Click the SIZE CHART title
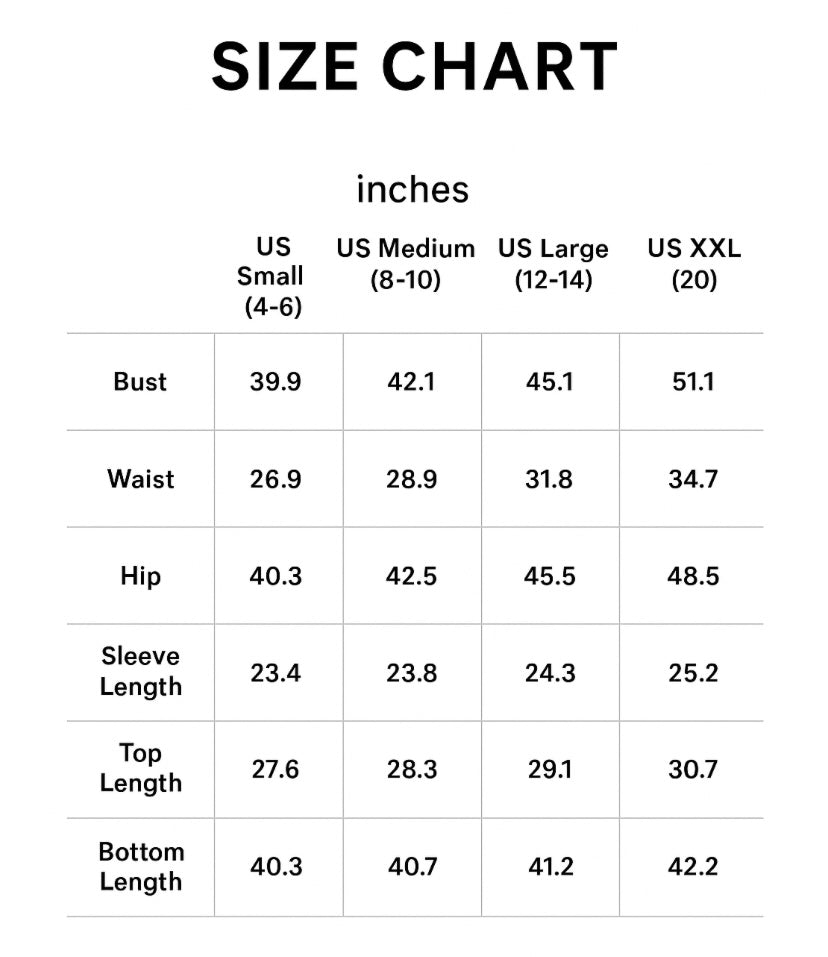The height and width of the screenshot is (957, 828). (x=414, y=66)
